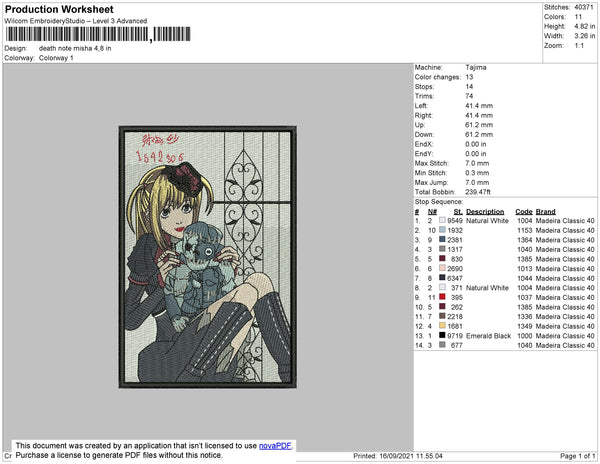The image size is (600, 464).
Task: Select the 'Stop Sequence:' heading
Action: pos(439,202)
